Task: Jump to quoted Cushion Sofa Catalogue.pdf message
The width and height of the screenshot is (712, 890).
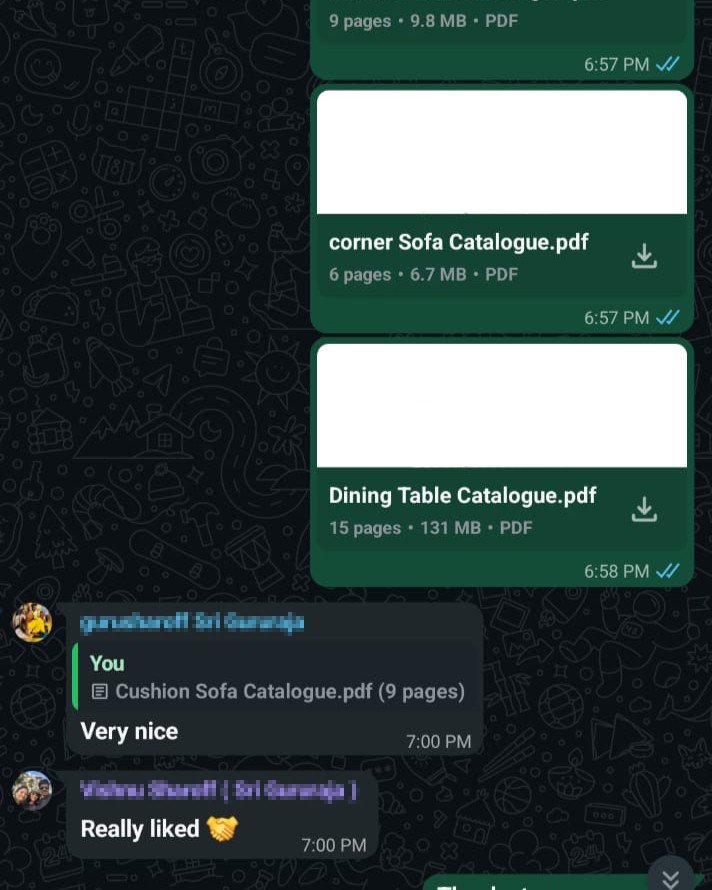Action: click(277, 678)
